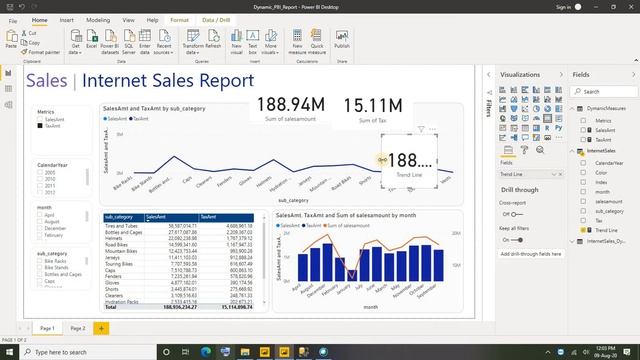The height and width of the screenshot is (360, 640).
Task: Collapse the DynamicMeasures table
Action: [x=572, y=109]
